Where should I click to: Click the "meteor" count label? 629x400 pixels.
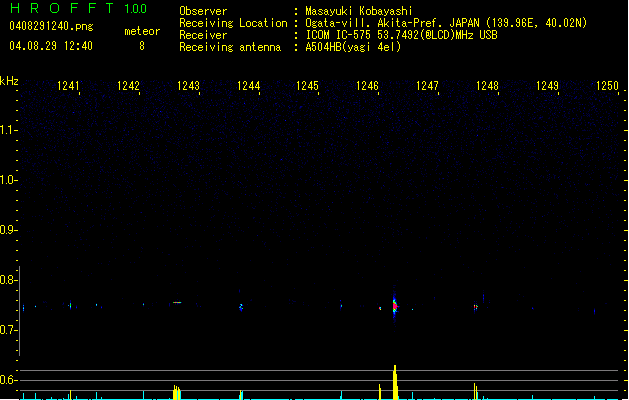tap(142, 31)
